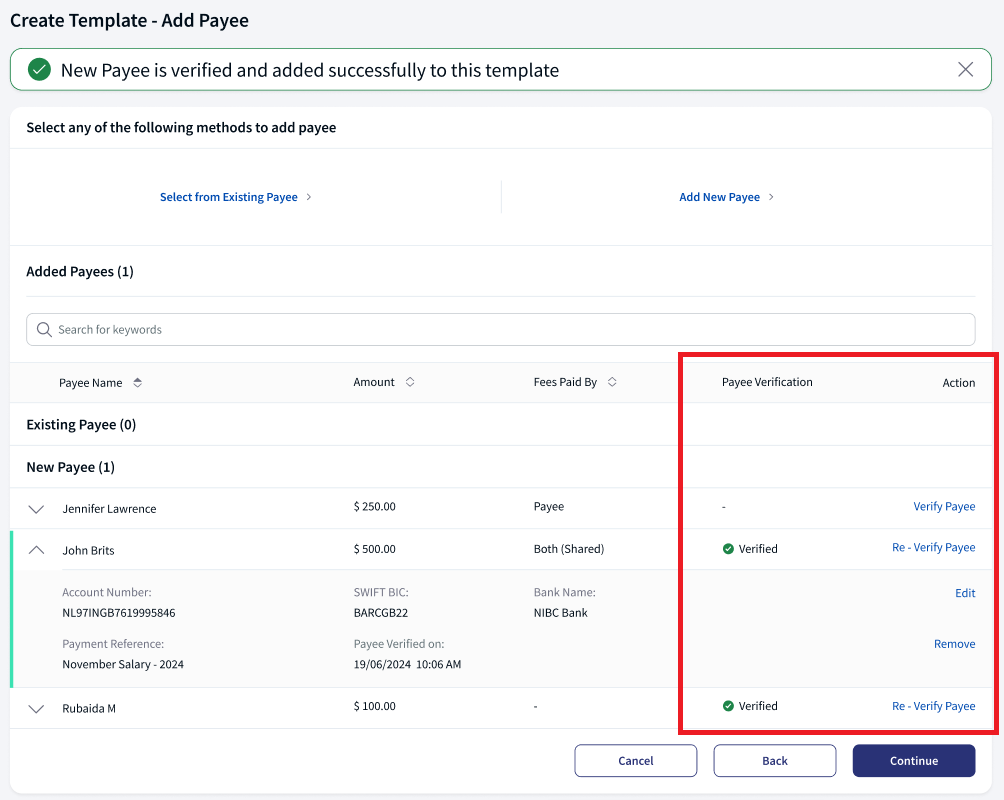Viewport: 1004px width, 800px height.
Task: Click the Existing Payee (0) group heading
Action: pyautogui.click(x=81, y=425)
